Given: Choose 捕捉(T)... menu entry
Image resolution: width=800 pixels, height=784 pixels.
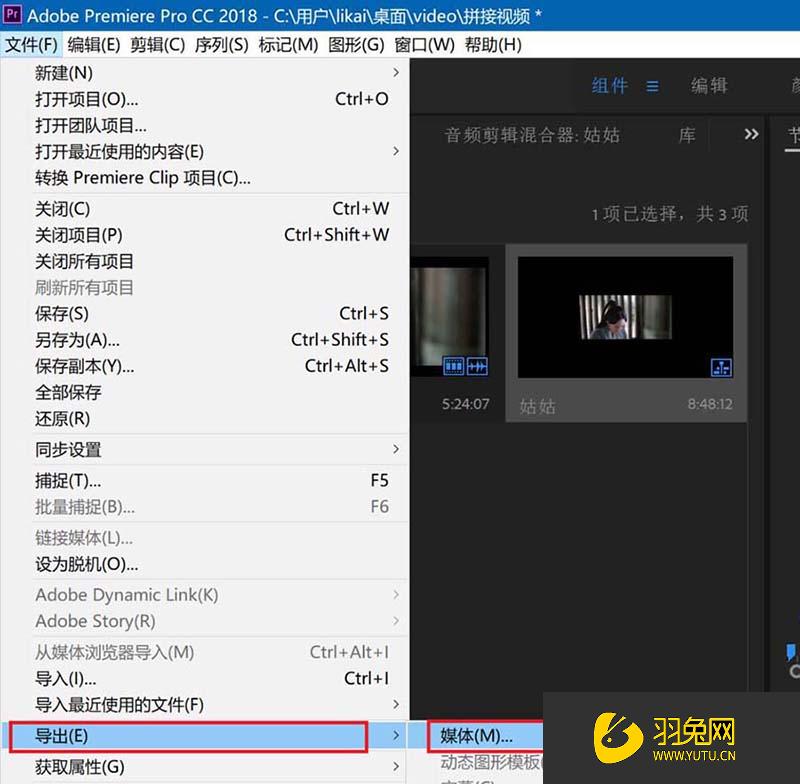Looking at the screenshot, I should 205,480.
